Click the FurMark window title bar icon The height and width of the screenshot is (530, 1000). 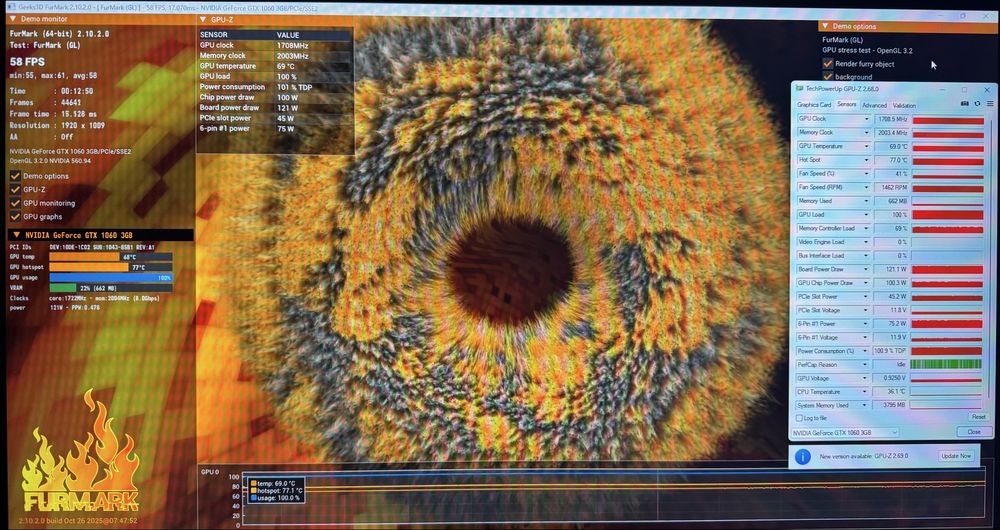10,7
